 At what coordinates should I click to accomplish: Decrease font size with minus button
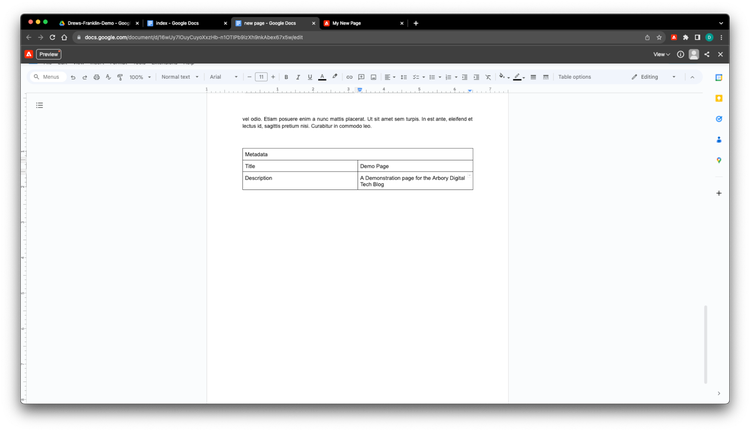point(249,77)
